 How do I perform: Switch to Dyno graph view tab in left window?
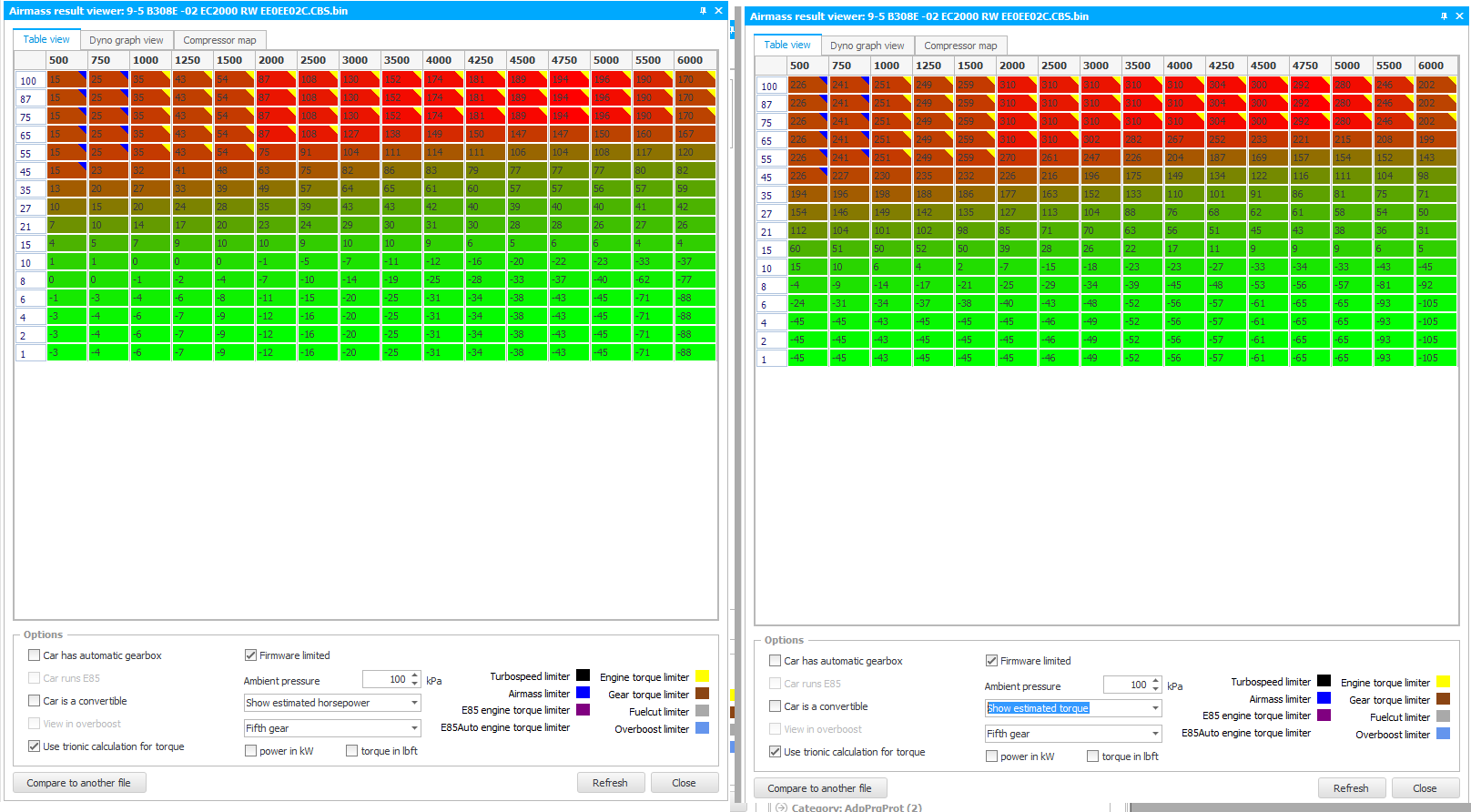tap(127, 40)
